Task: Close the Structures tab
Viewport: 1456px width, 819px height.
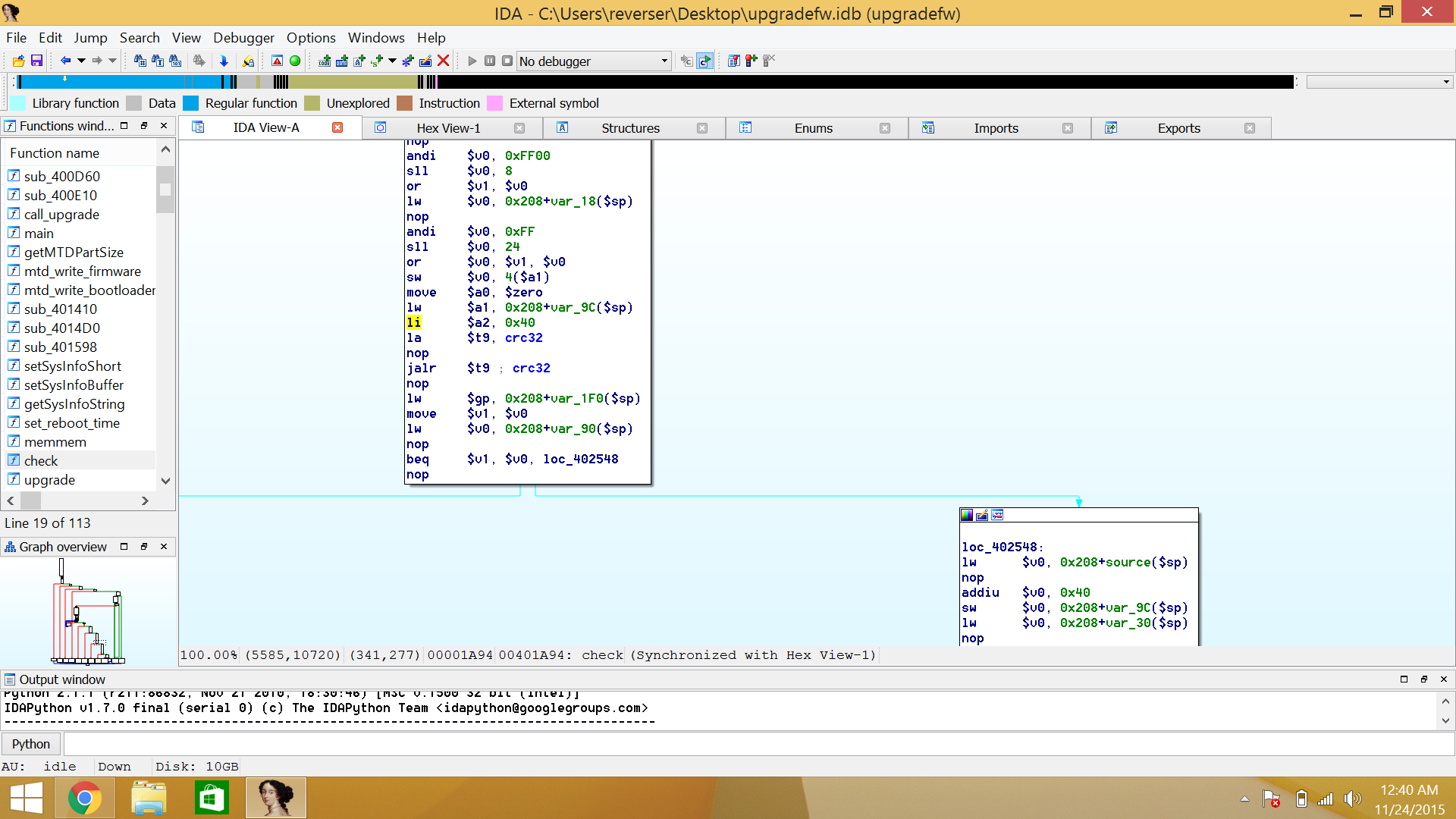Action: [x=702, y=128]
